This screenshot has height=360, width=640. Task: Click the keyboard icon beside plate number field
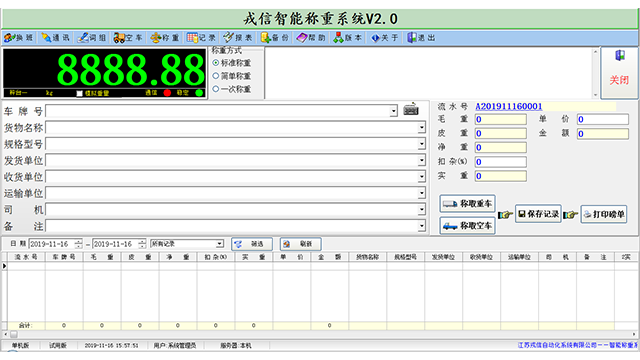pyautogui.click(x=411, y=109)
